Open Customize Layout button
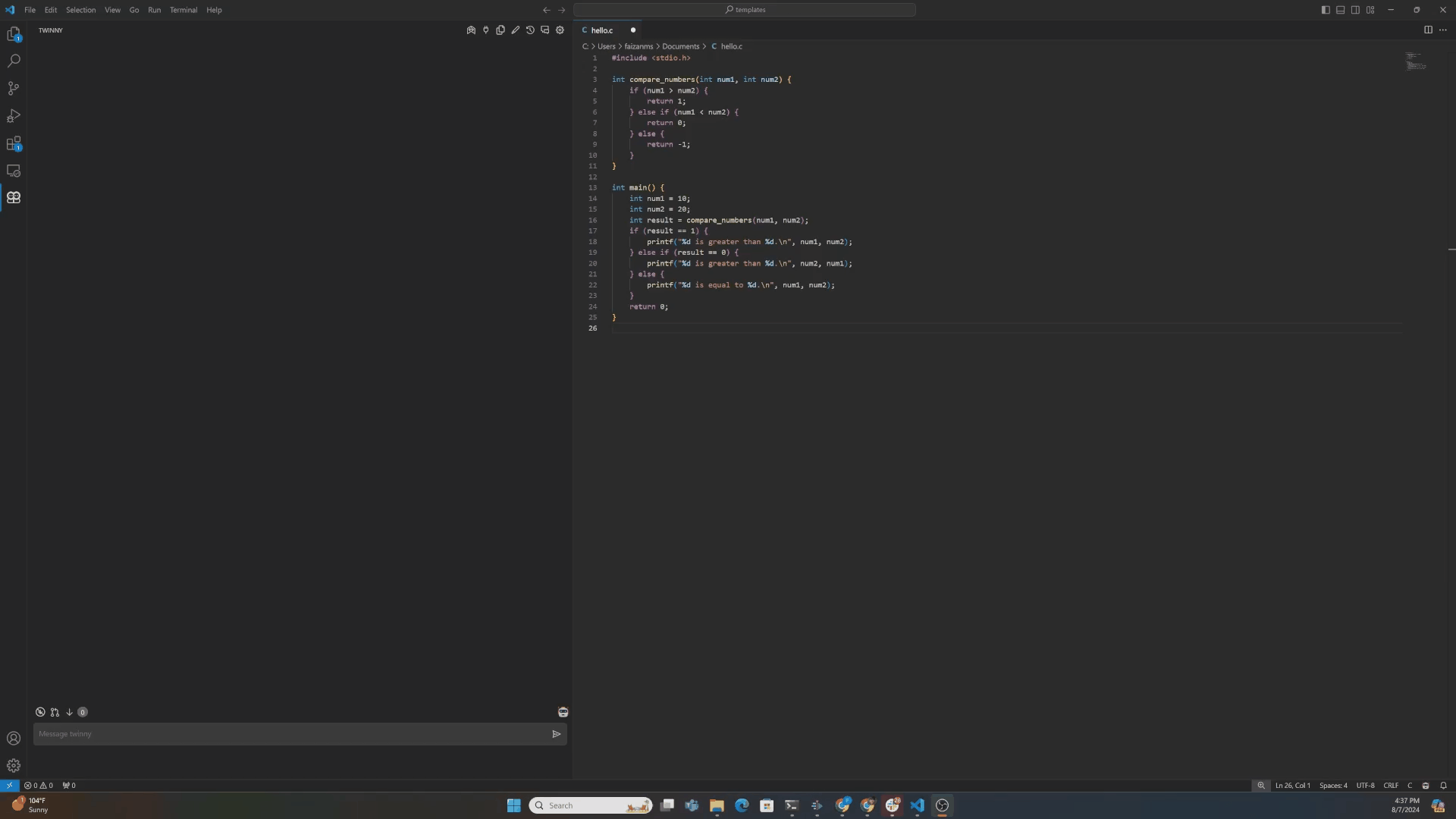The width and height of the screenshot is (1456, 819). point(1370,10)
